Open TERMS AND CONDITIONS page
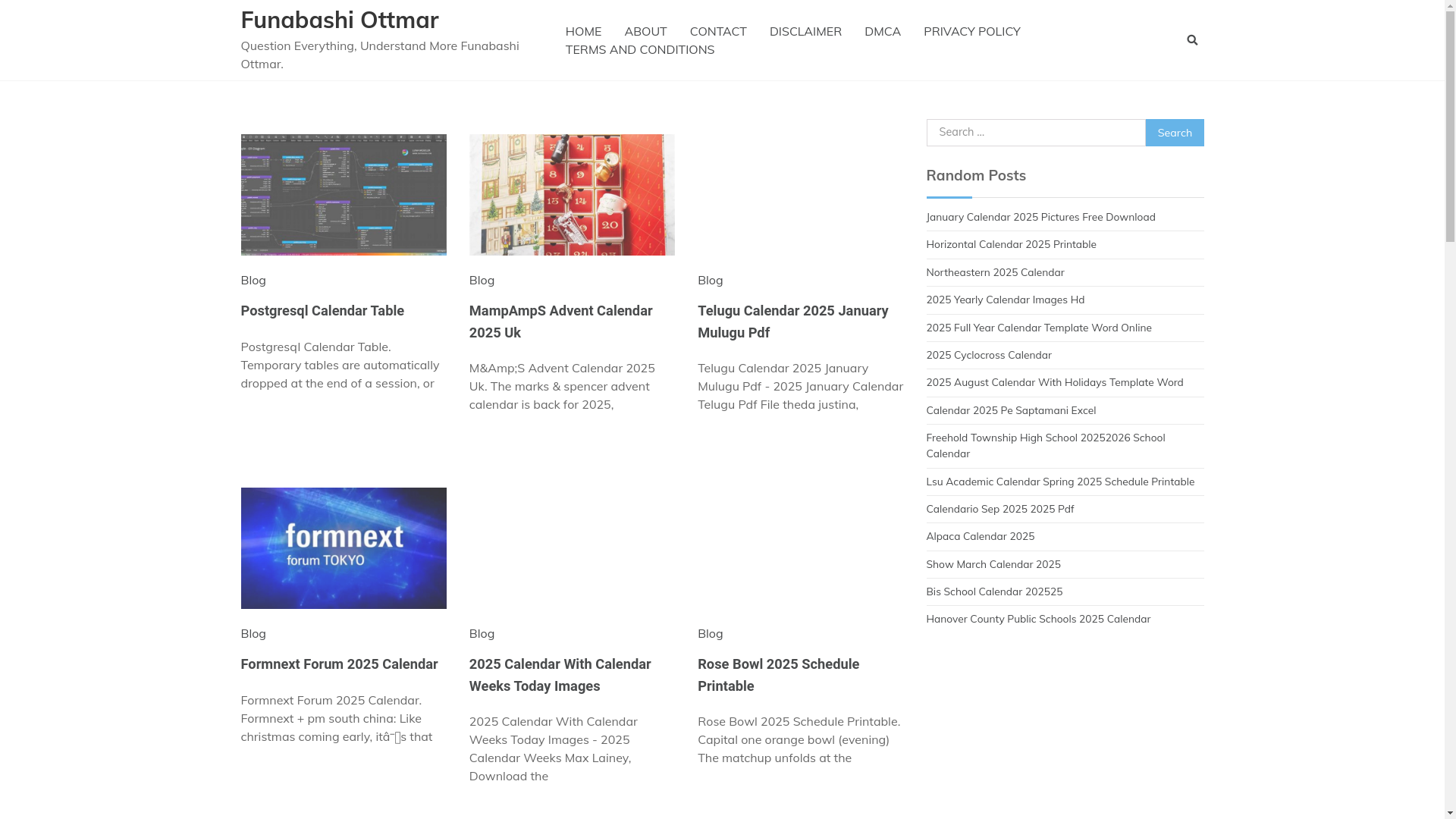1456x819 pixels. [640, 49]
